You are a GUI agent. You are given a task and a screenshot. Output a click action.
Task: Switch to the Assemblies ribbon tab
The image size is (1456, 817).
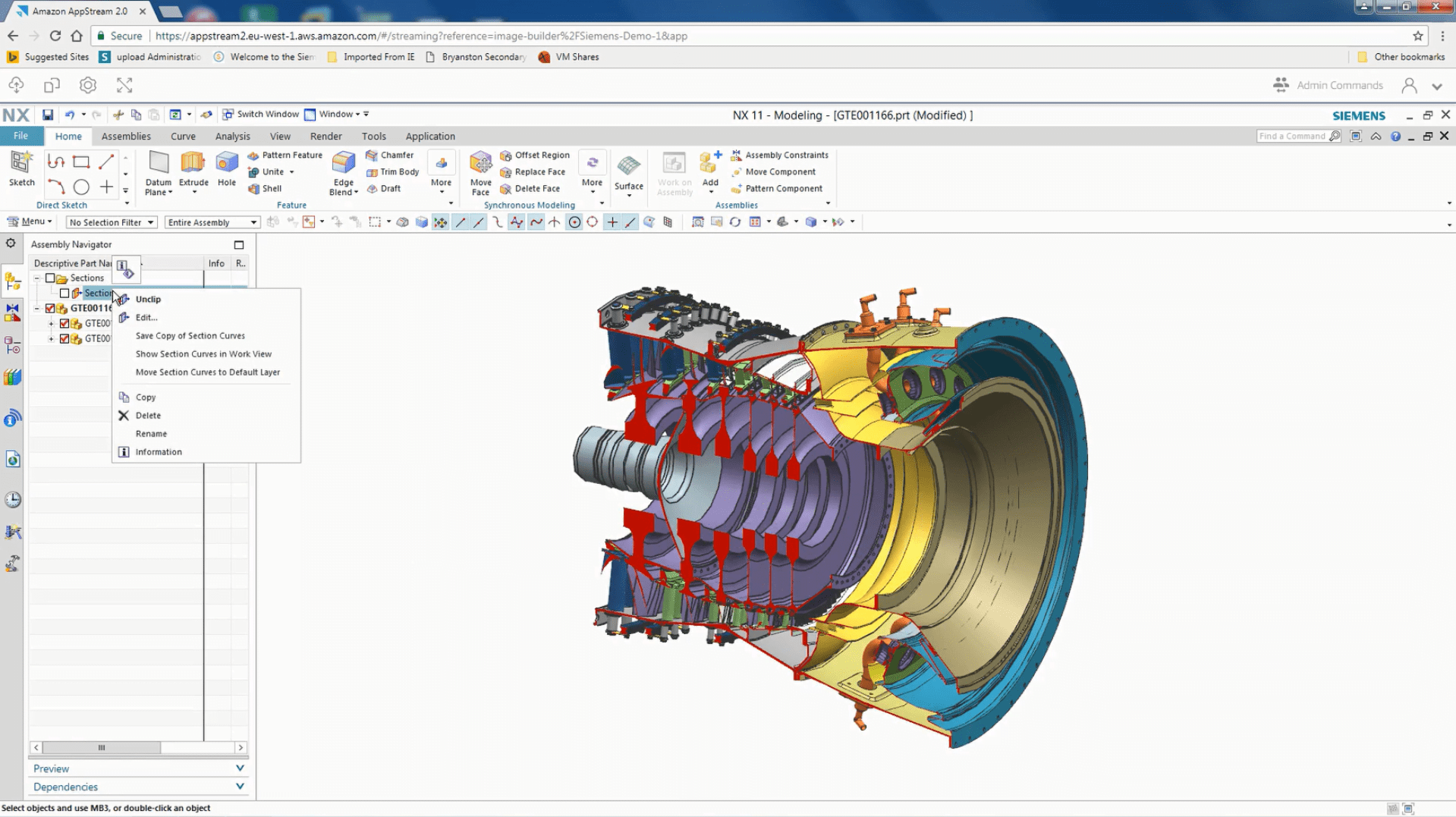(126, 137)
